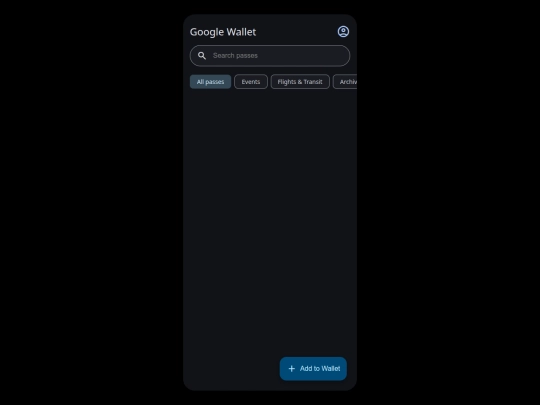Open the Archive filter chip
The height and width of the screenshot is (405, 540).
coord(345,82)
